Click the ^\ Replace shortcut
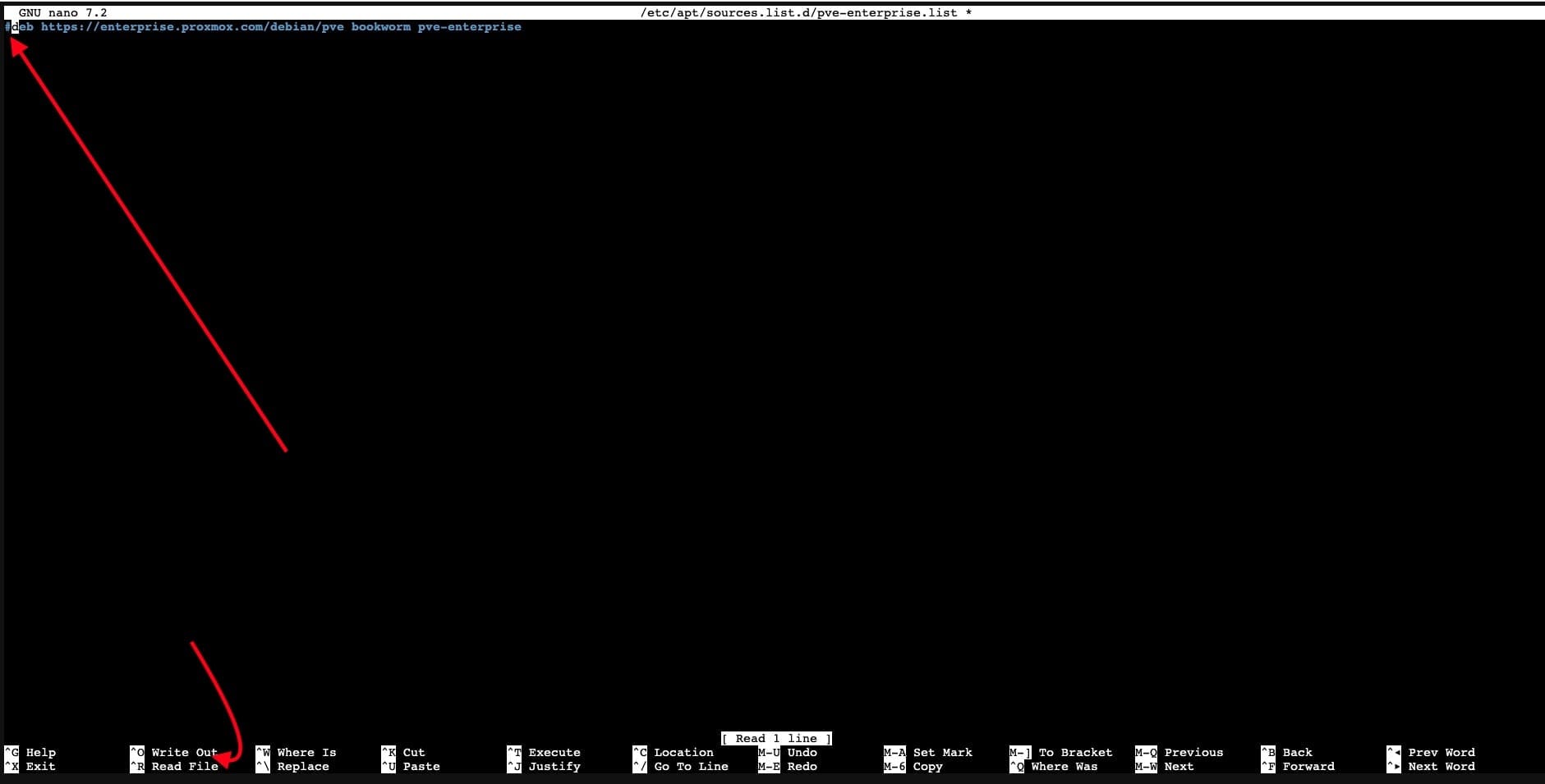 [x=292, y=766]
